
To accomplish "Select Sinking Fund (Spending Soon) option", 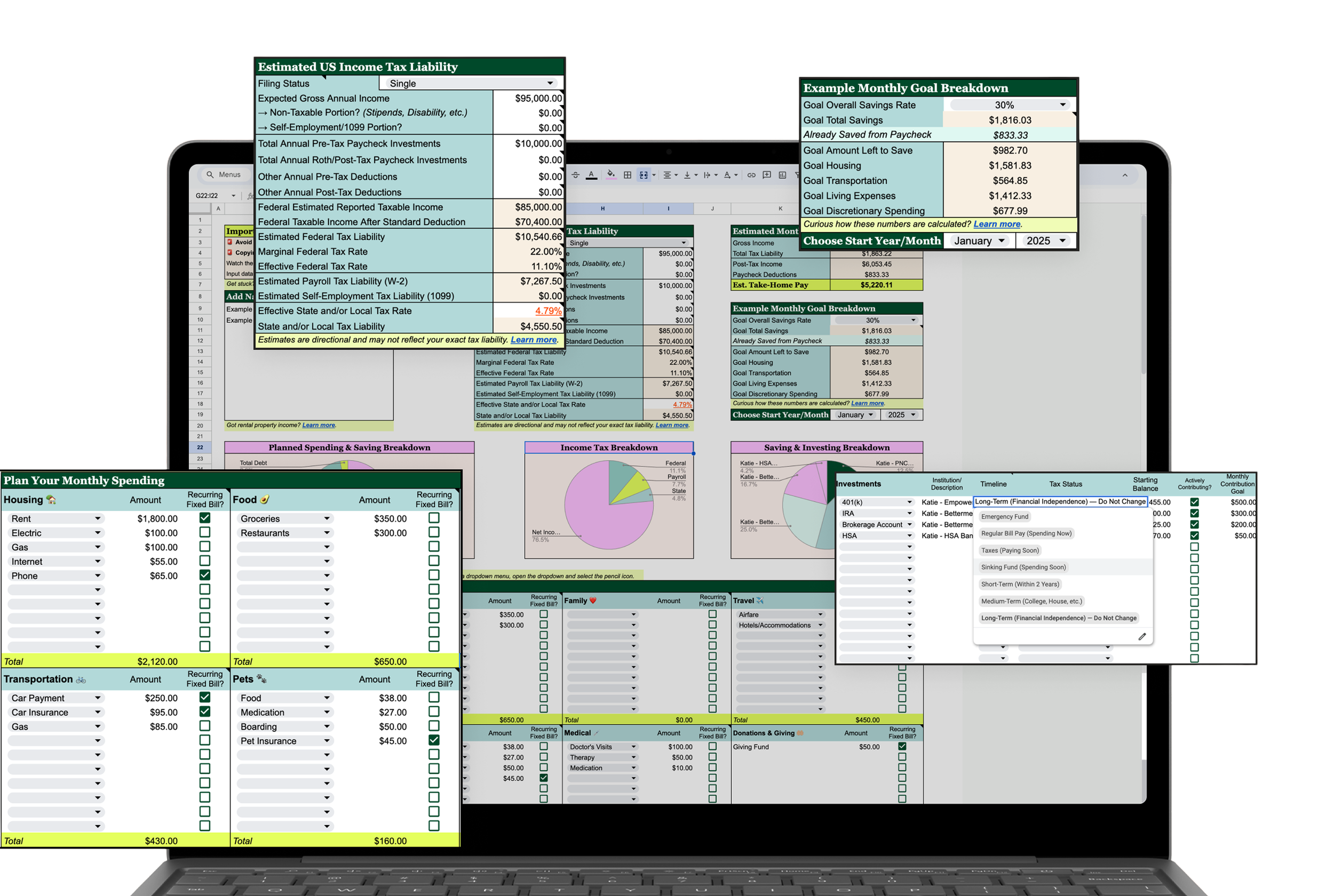I will (1023, 567).
